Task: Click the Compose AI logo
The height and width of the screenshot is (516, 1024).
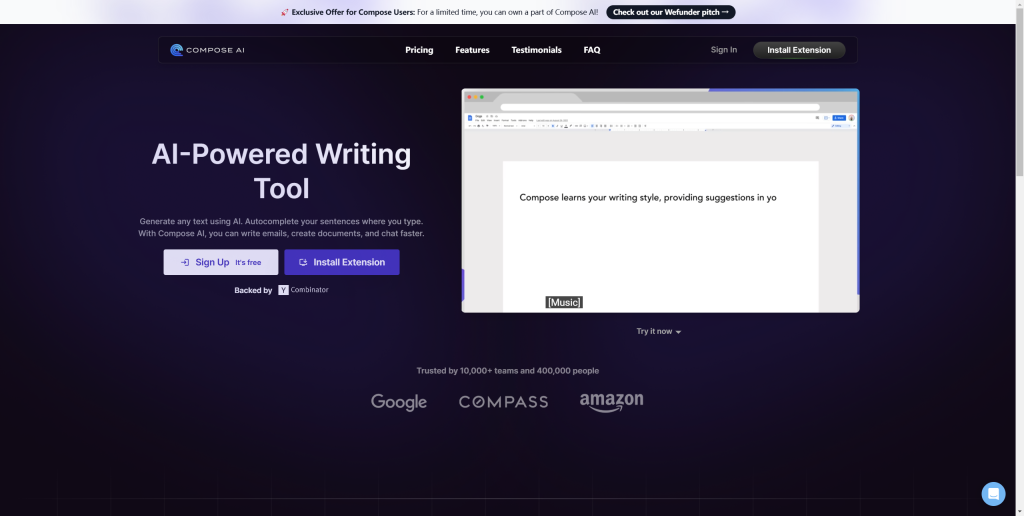Action: tap(207, 50)
